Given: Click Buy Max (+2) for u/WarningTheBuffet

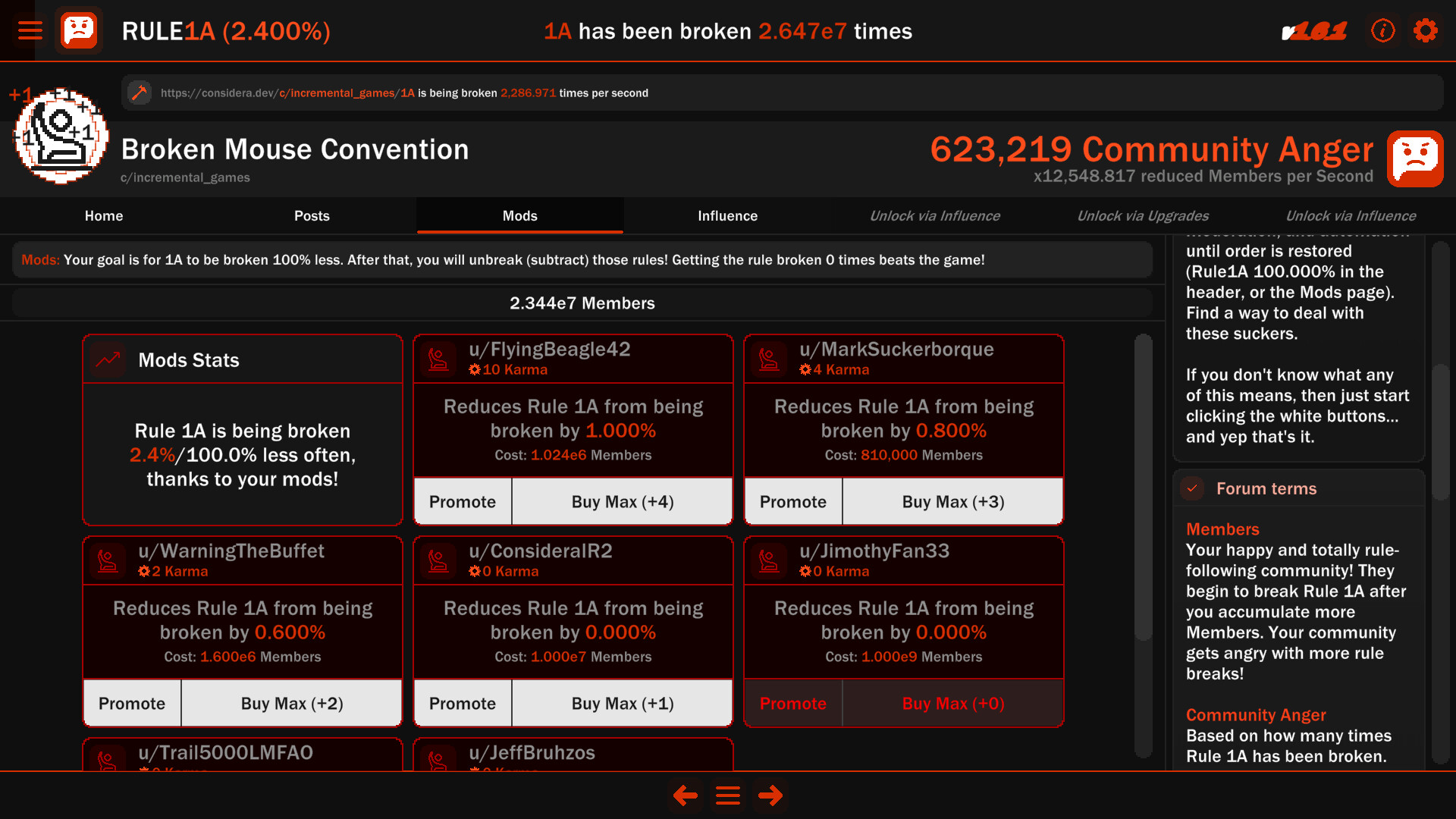Looking at the screenshot, I should pyautogui.click(x=292, y=703).
